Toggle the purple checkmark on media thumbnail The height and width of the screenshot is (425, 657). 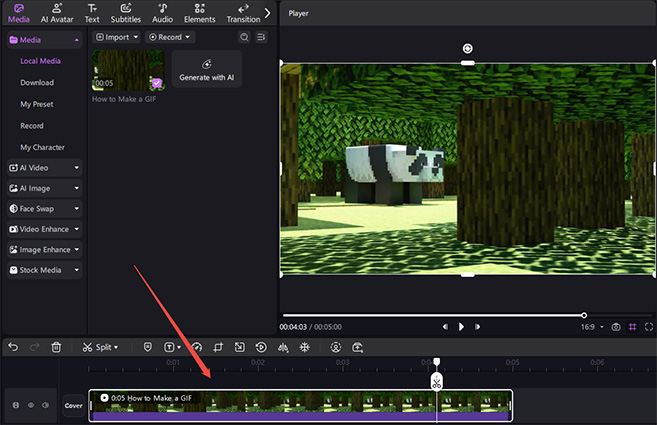point(157,83)
